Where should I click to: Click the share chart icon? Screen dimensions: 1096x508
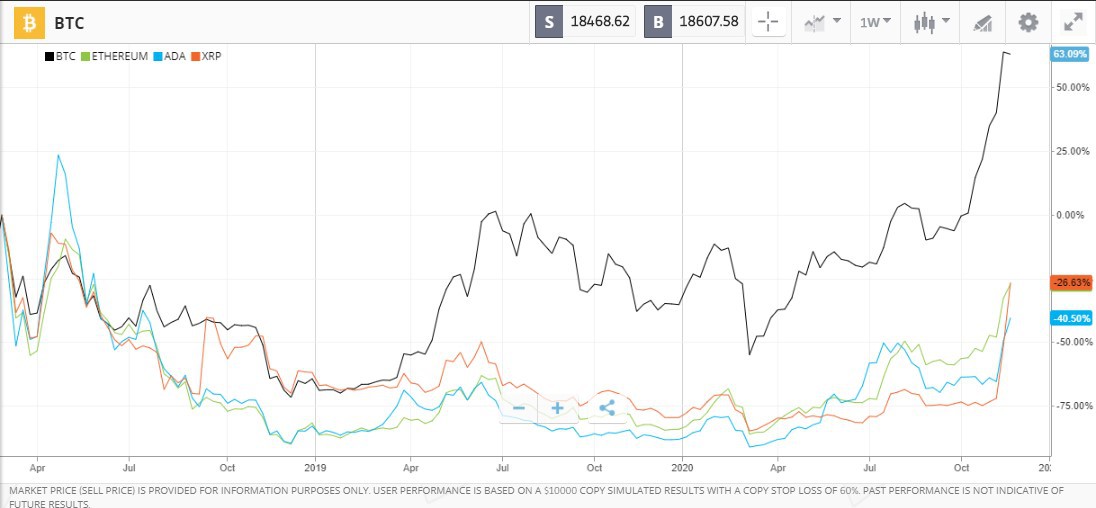[607, 407]
